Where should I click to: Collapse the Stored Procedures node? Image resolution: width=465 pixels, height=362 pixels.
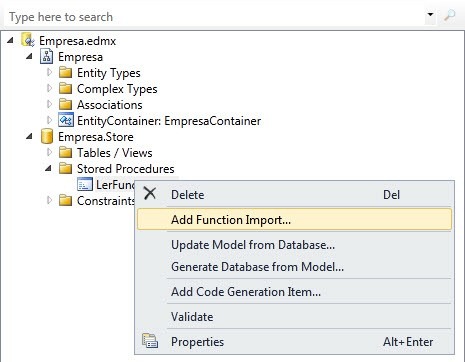(49, 169)
